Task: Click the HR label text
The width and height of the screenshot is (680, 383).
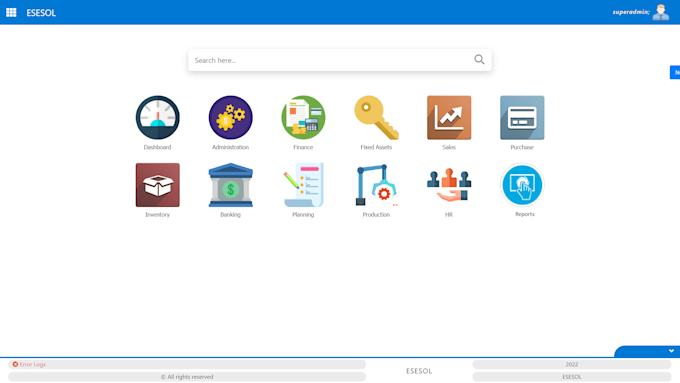Action: [x=449, y=214]
